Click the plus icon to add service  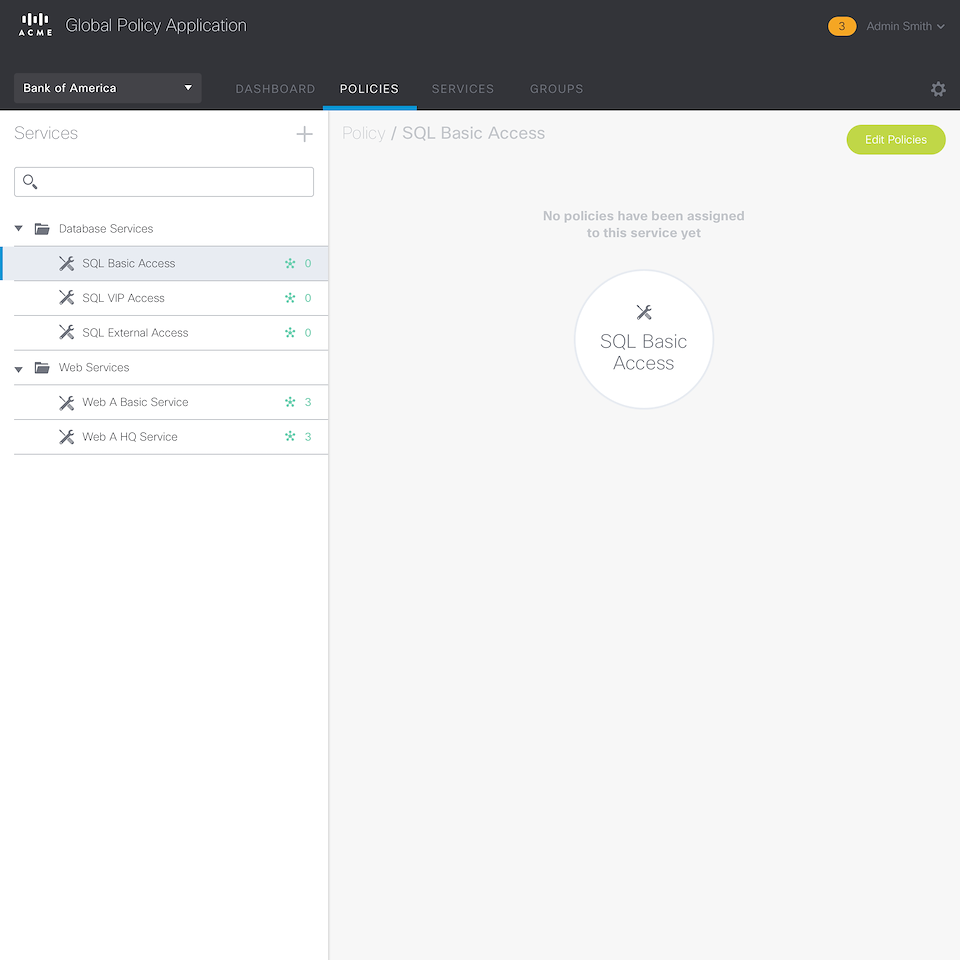pyautogui.click(x=305, y=134)
